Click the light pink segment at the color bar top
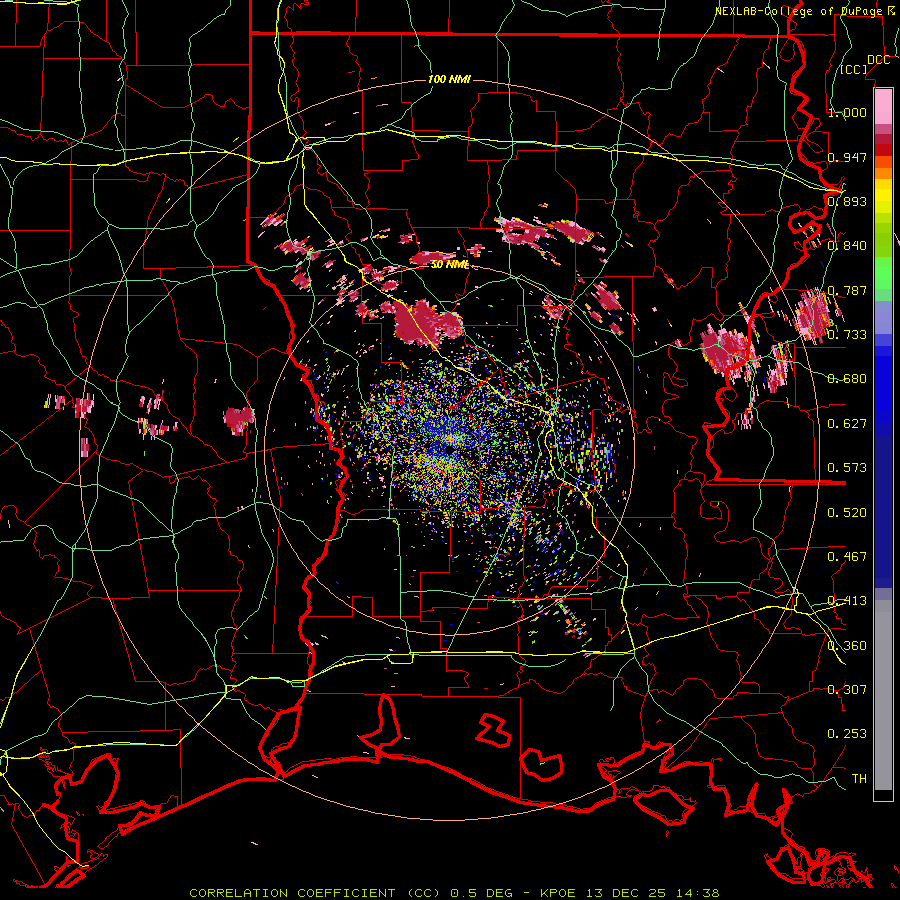This screenshot has width=900, height=900. pos(883,107)
